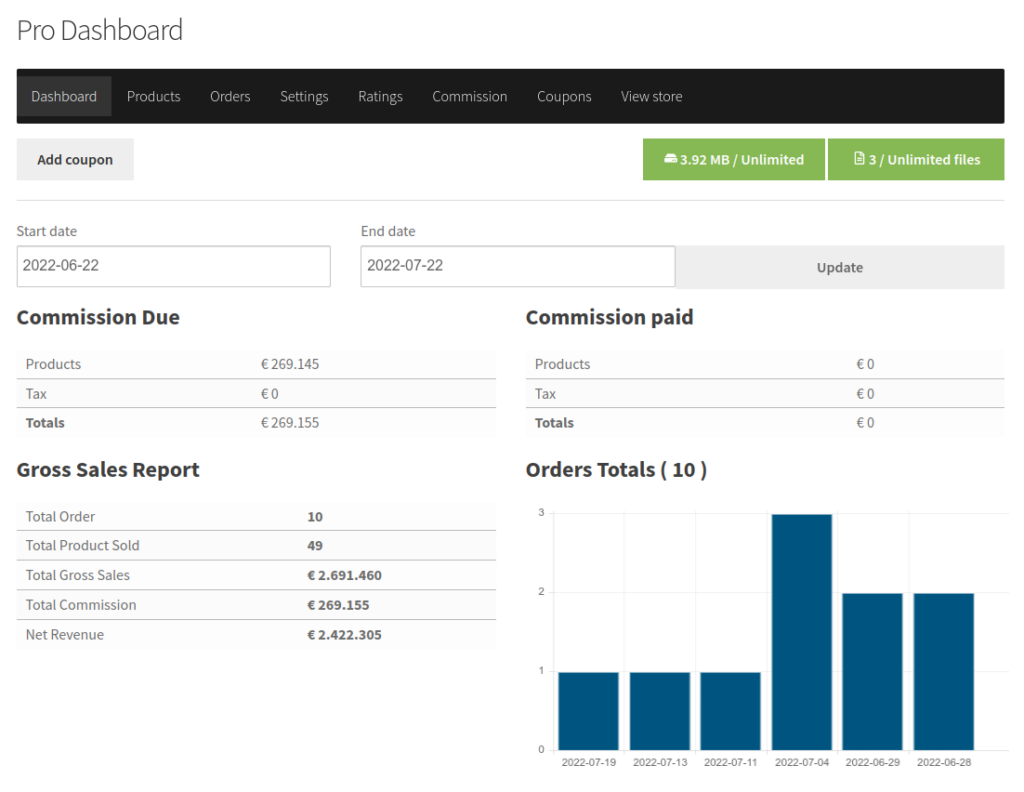
Task: Click the Tax label under Commission Due
Action: 36,394
